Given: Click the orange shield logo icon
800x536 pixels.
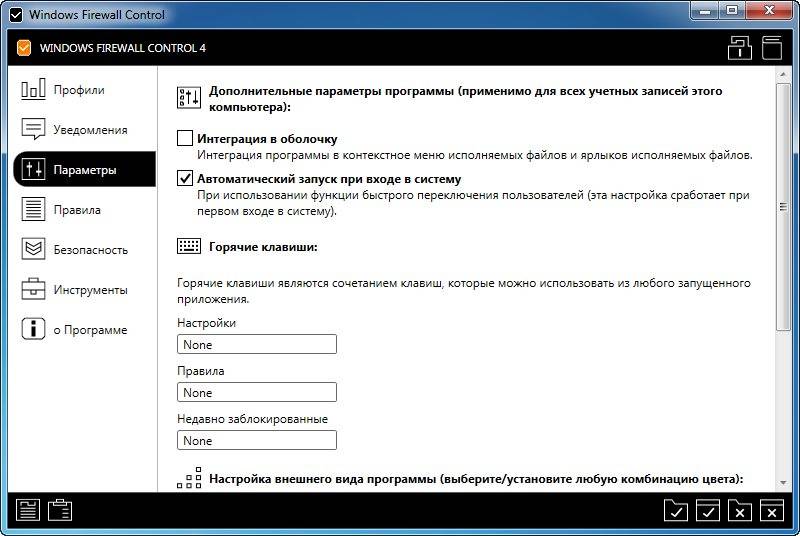Looking at the screenshot, I should click(x=24, y=48).
